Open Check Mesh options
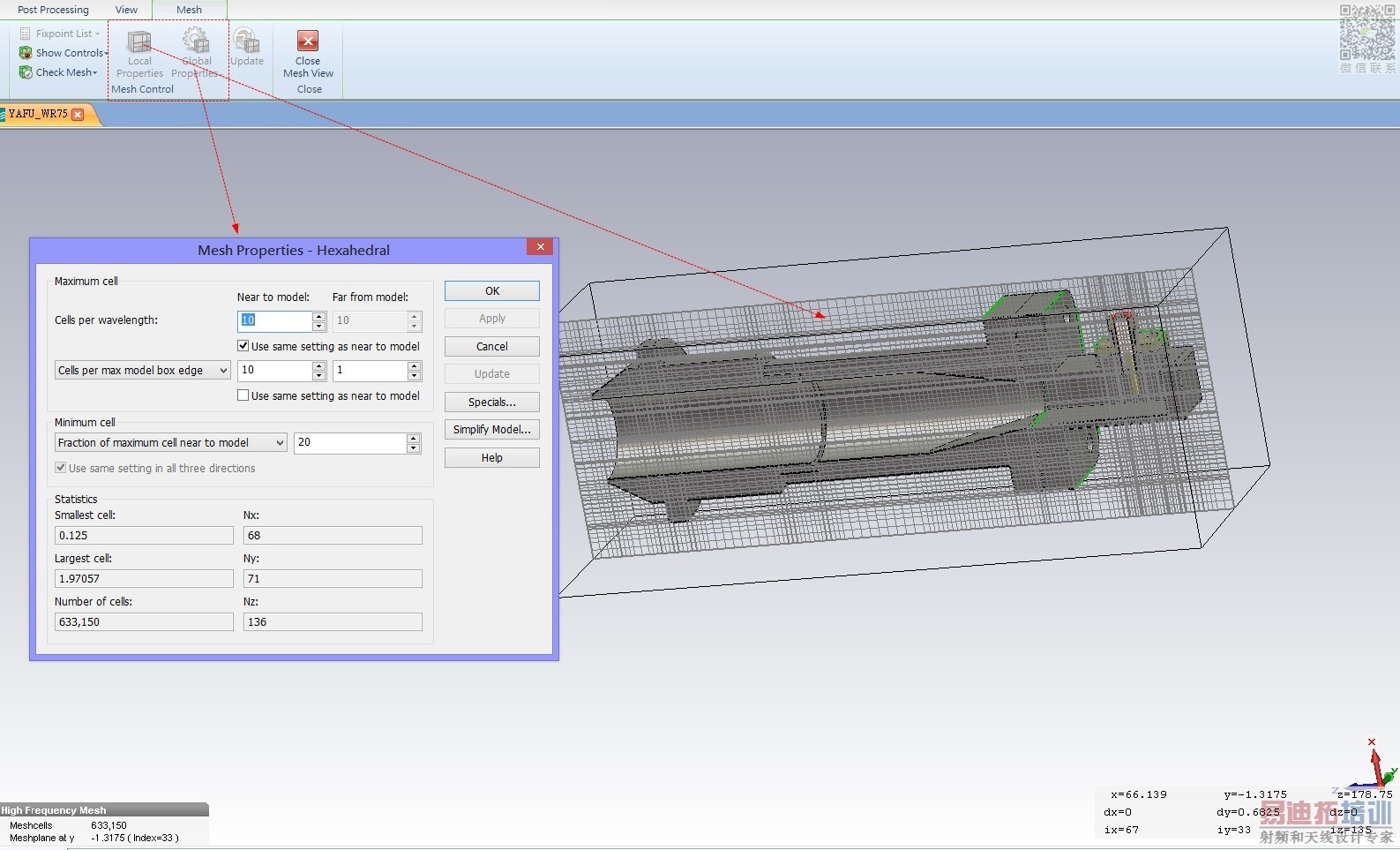This screenshot has width=1400, height=850. (x=66, y=72)
